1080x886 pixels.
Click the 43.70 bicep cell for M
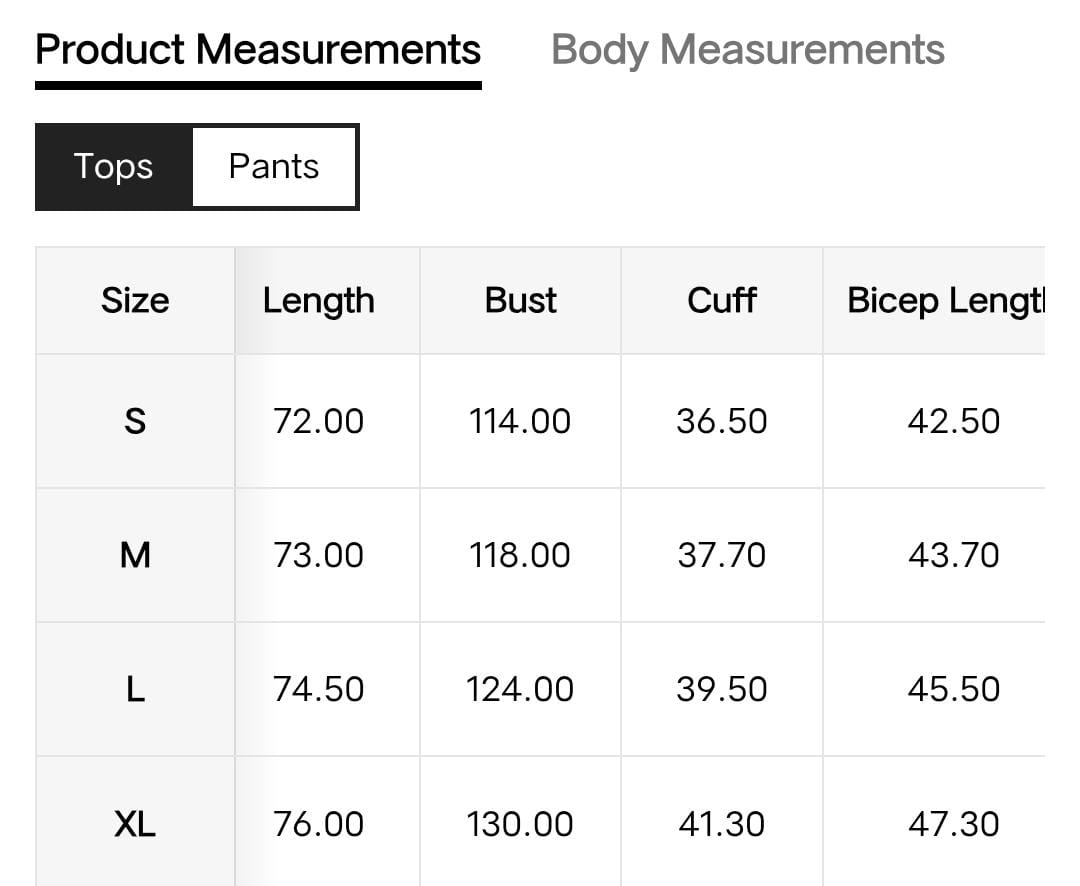[953, 555]
